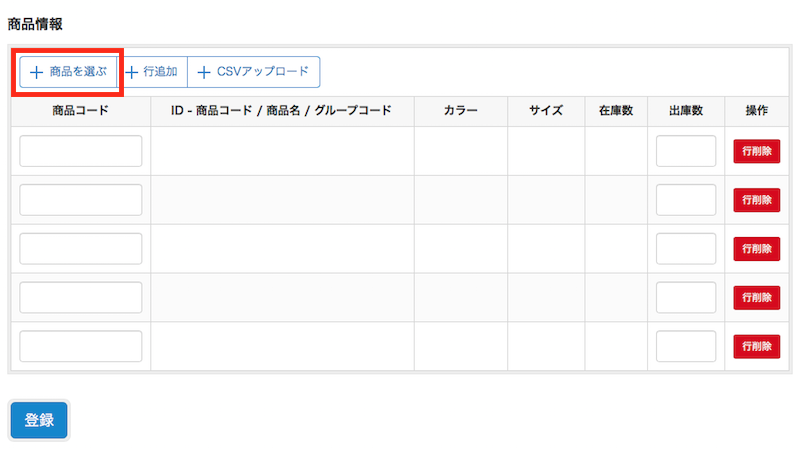The width and height of the screenshot is (800, 450).
Task: Focus the fifth row 商品コード field
Action: (81, 346)
